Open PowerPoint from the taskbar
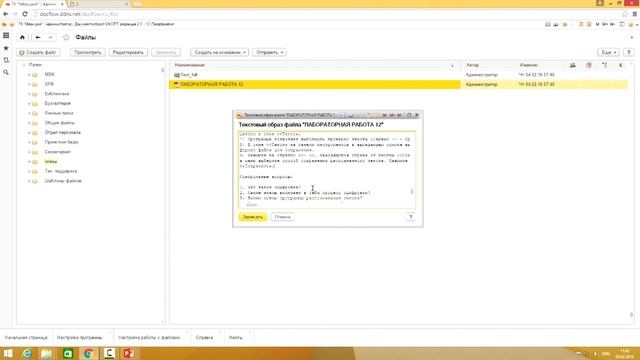Image resolution: width=640 pixels, height=360 pixels. 129,353
